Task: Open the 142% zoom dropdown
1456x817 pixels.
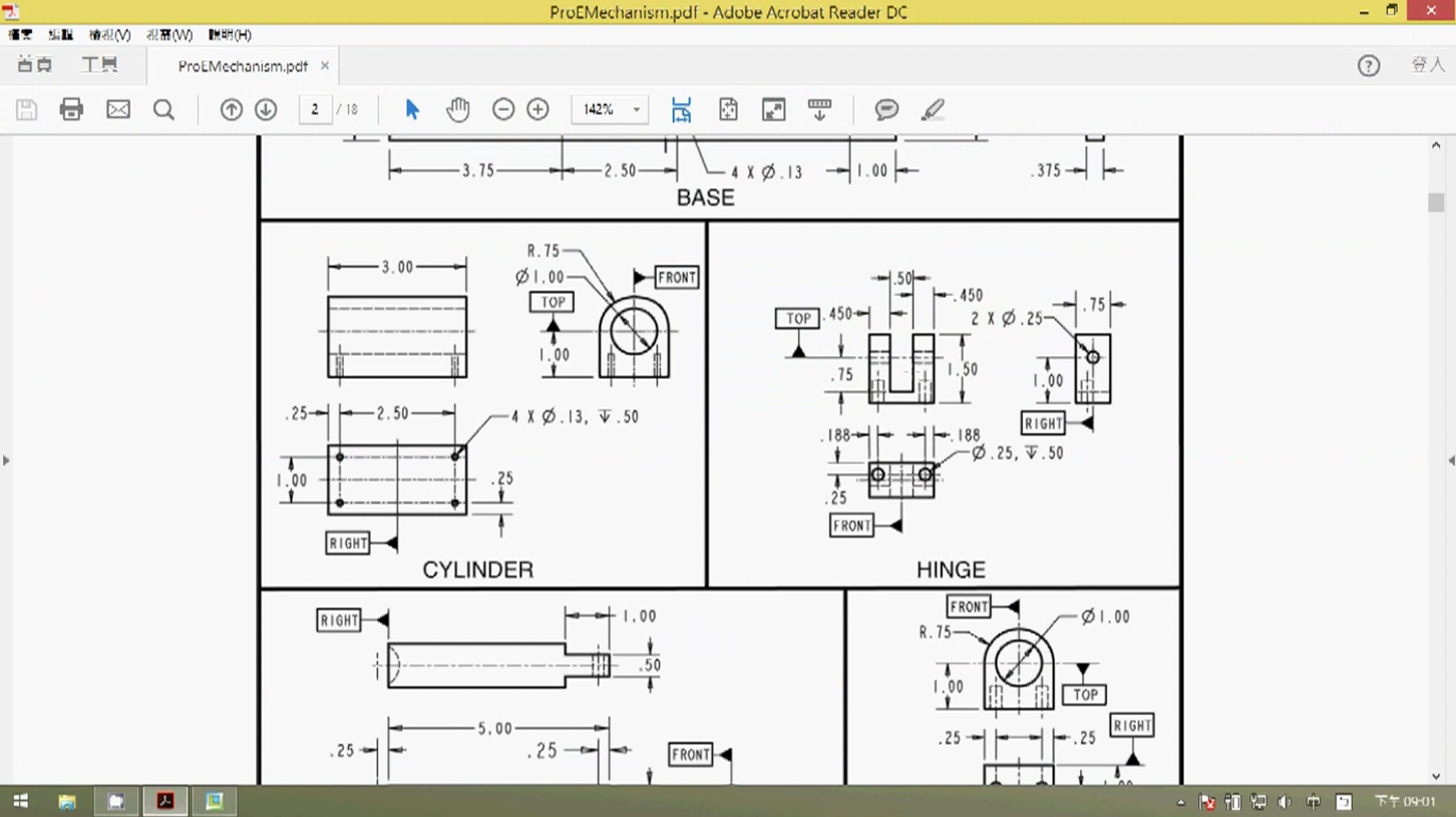Action: (610, 110)
